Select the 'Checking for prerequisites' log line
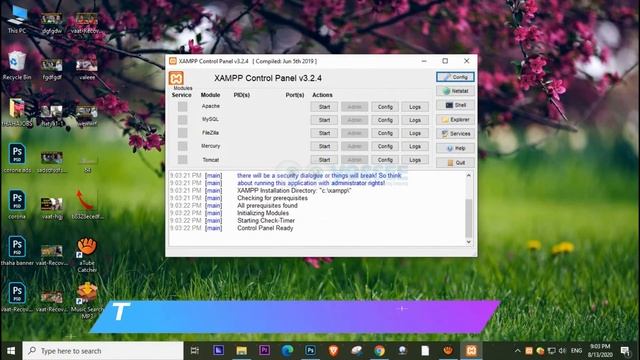Screen dimensions: 640x360 pyautogui.click(x=272, y=198)
